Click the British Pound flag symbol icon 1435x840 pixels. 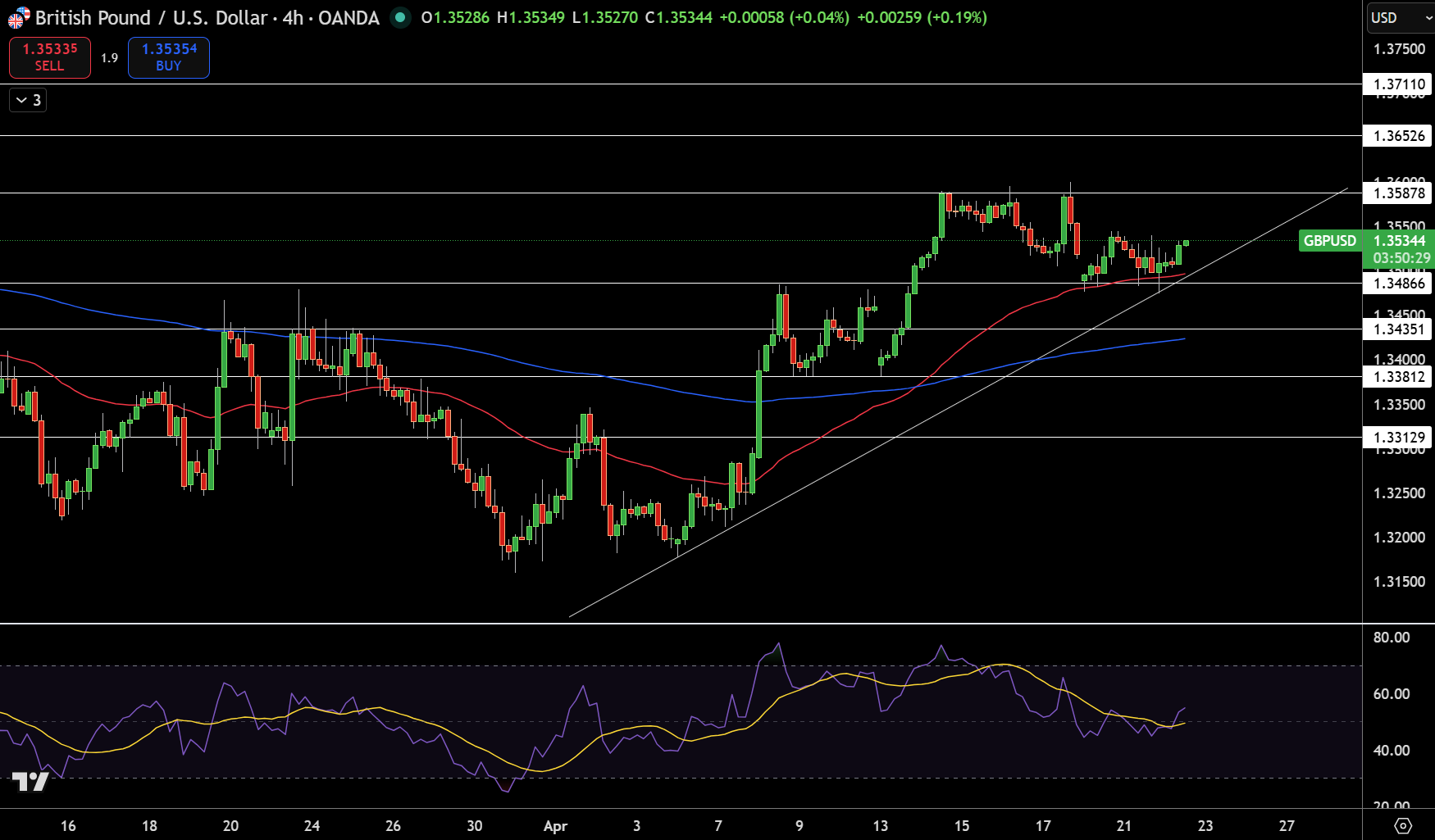click(19, 17)
